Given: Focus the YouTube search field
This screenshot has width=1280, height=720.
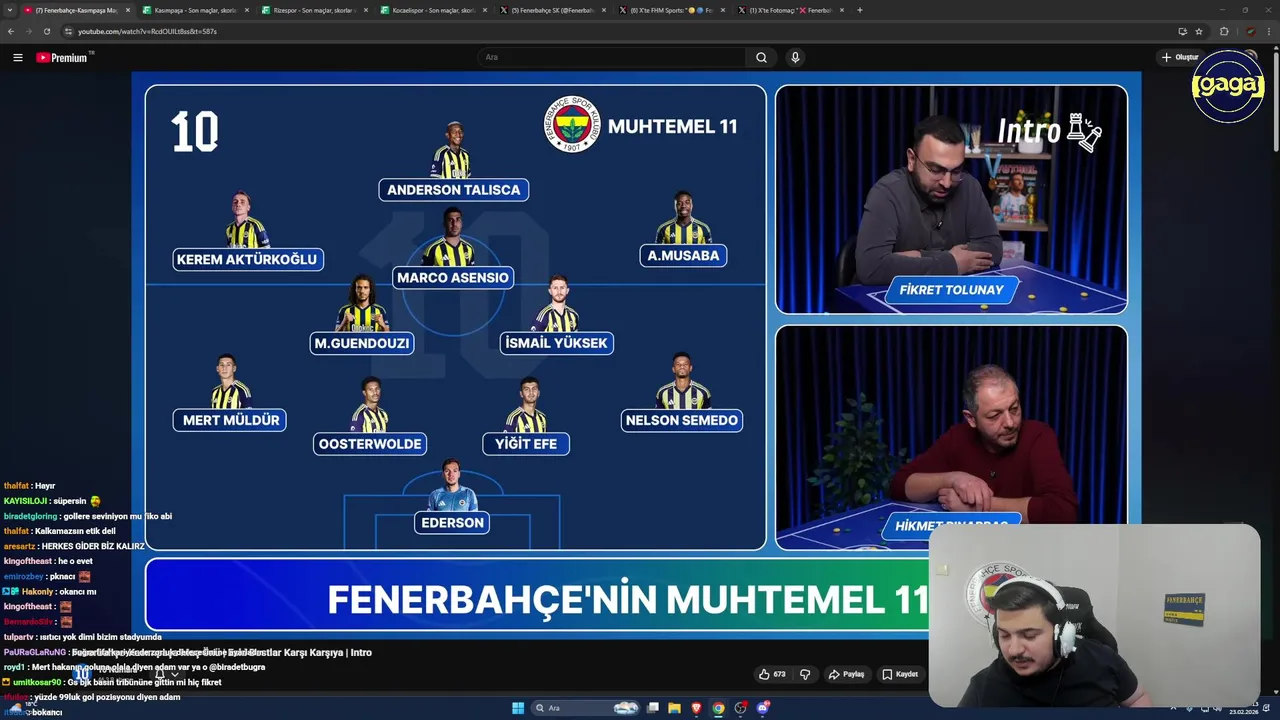Looking at the screenshot, I should tap(611, 58).
